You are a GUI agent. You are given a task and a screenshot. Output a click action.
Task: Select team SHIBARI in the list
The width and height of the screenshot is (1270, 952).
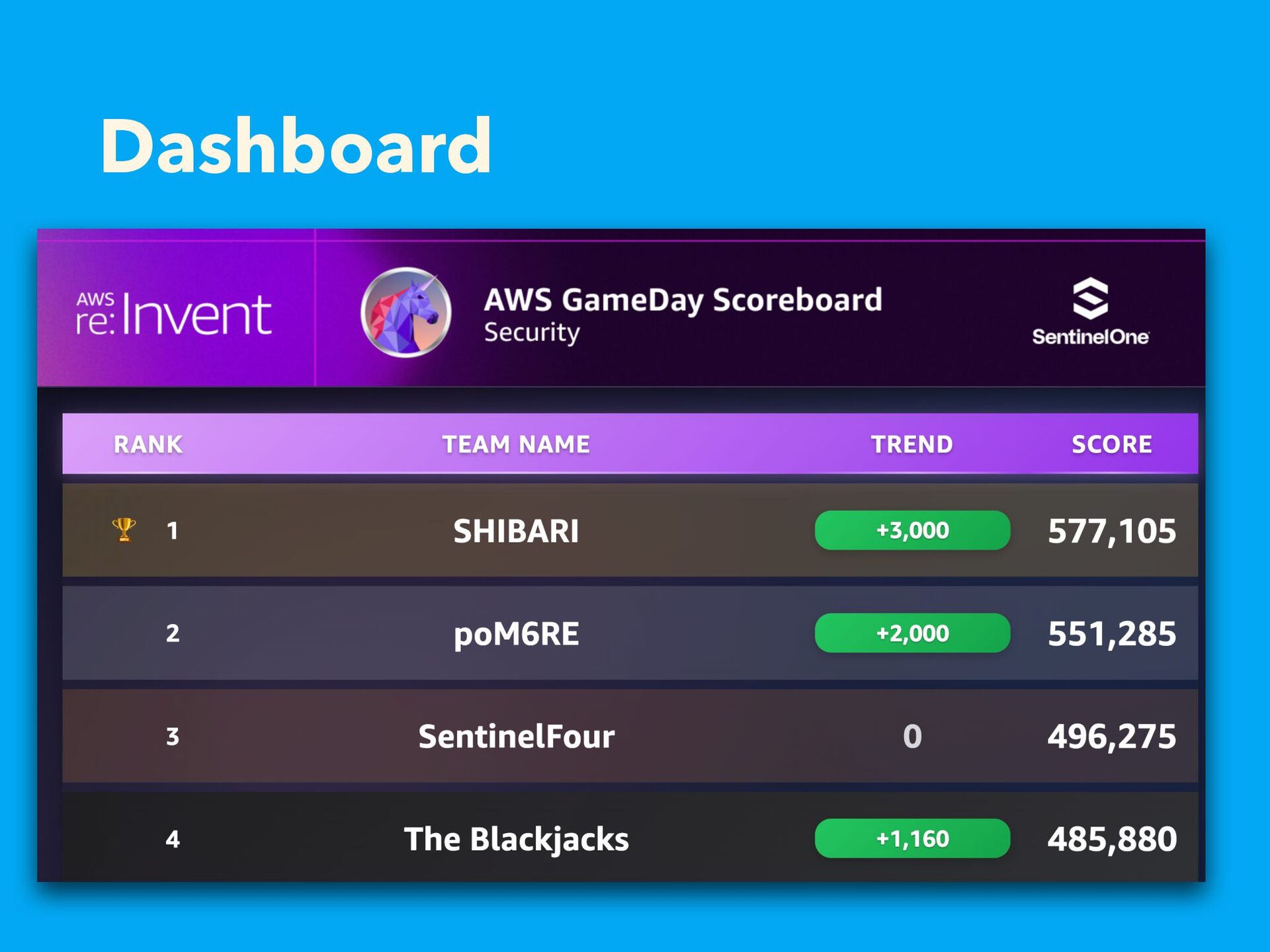coord(516,531)
